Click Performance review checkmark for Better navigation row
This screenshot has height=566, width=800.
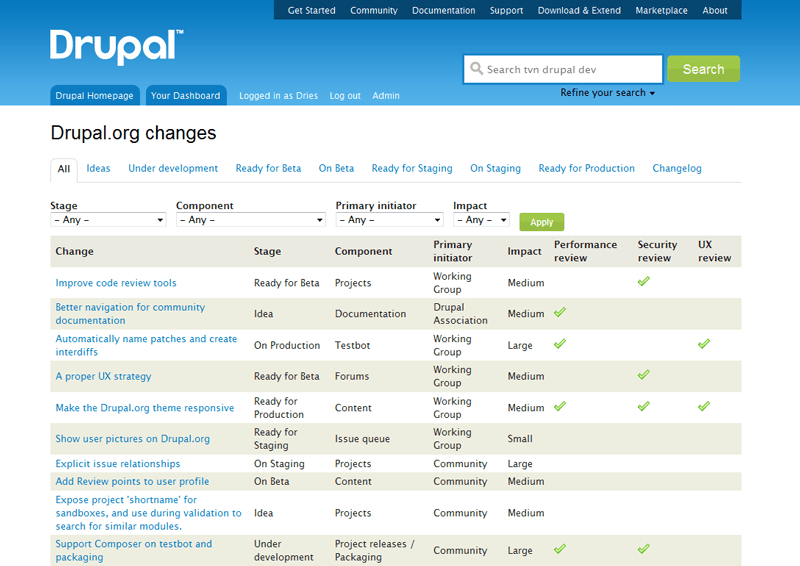pos(560,312)
